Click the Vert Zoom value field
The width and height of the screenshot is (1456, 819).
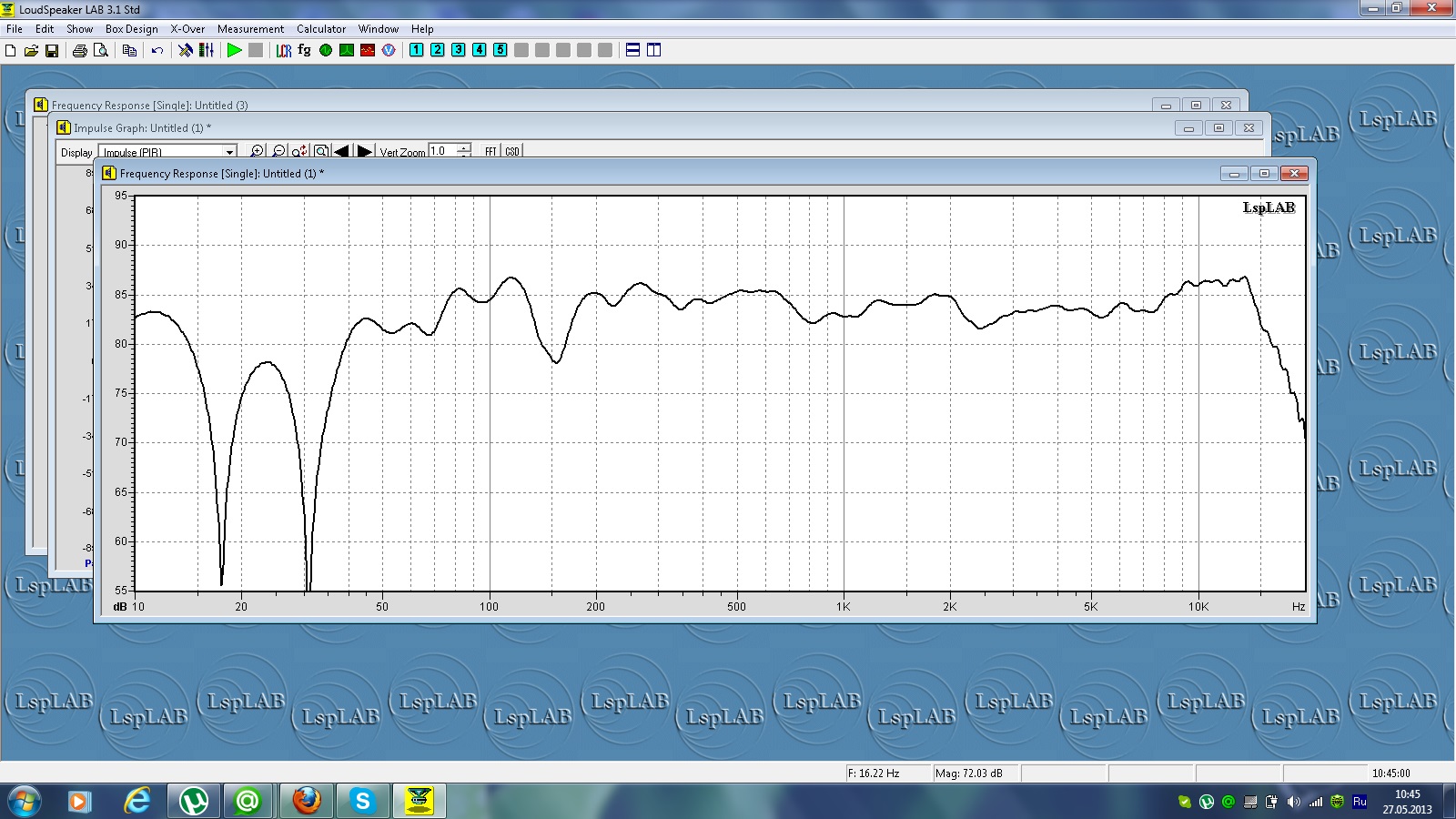click(x=442, y=151)
